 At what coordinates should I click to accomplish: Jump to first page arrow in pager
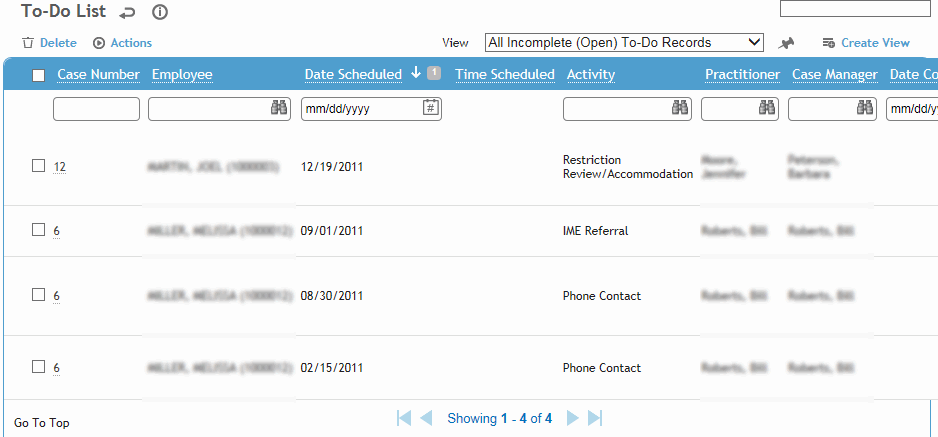[x=404, y=418]
